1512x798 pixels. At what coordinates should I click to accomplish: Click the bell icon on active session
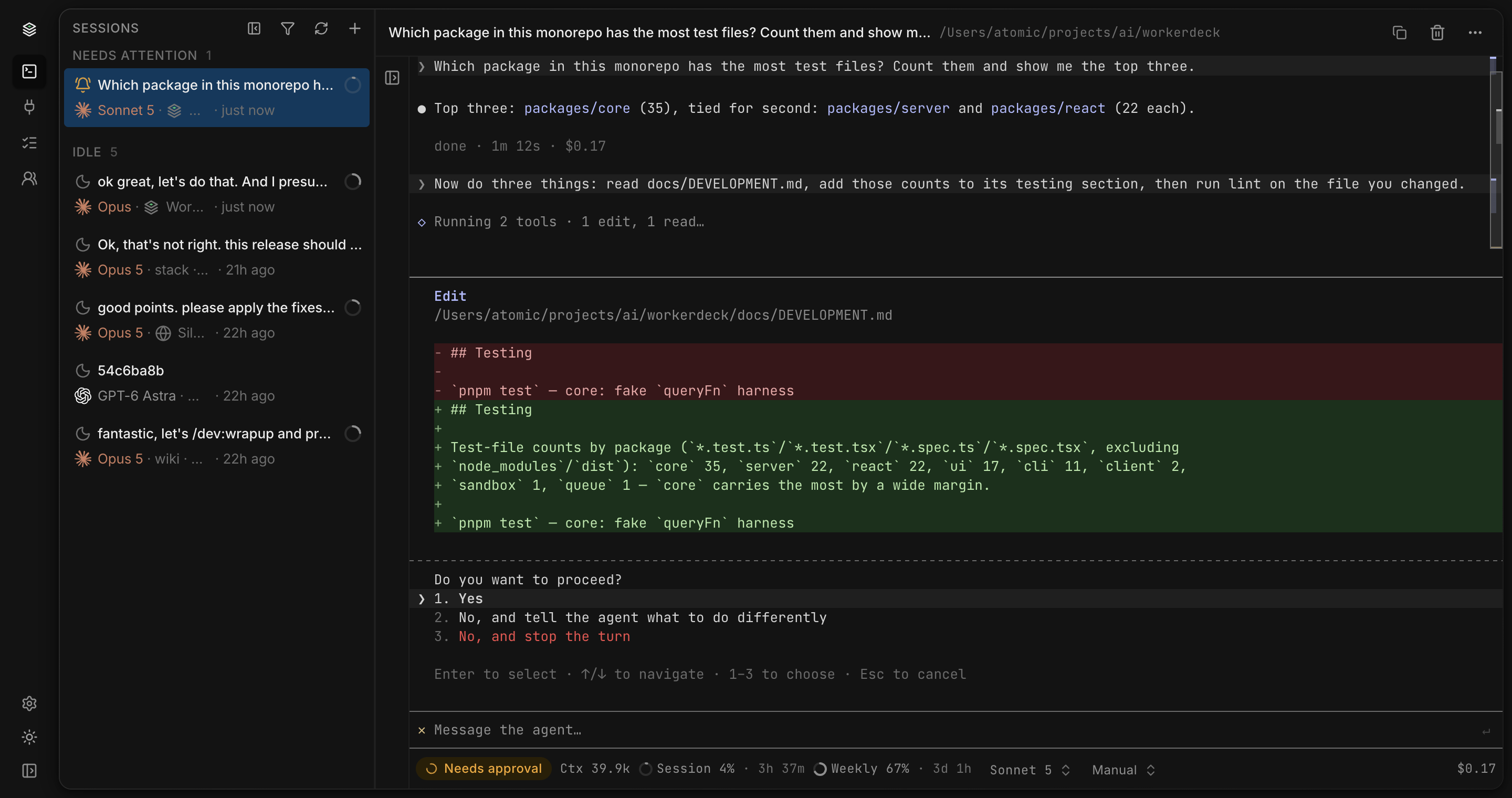[x=83, y=85]
